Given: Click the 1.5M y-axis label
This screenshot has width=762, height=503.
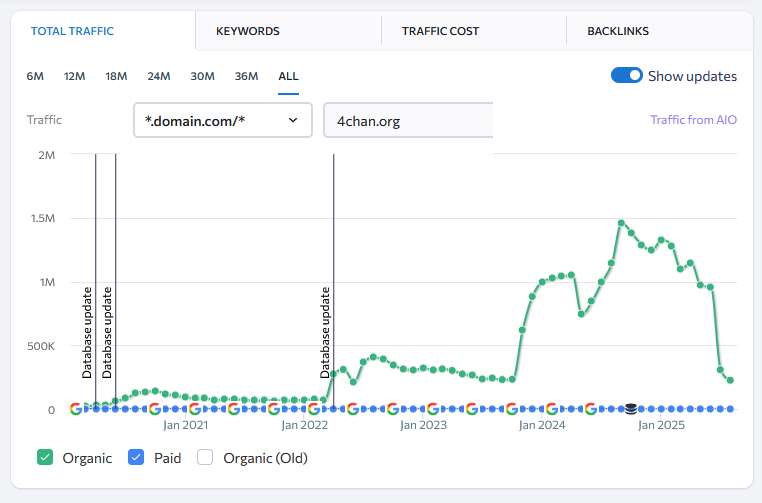Looking at the screenshot, I should pyautogui.click(x=43, y=218).
